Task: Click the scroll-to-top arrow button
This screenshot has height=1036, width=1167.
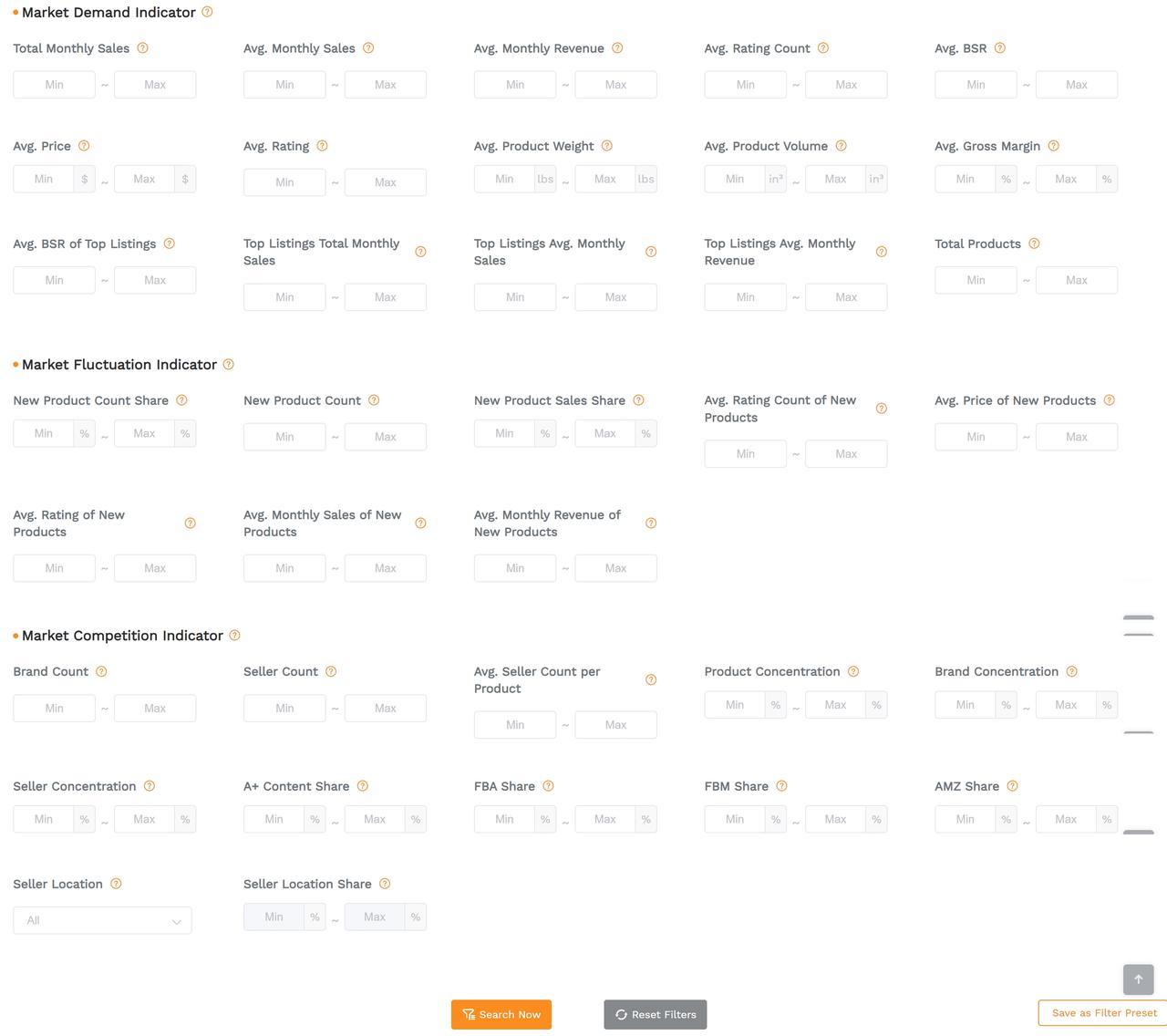Action: click(x=1138, y=979)
